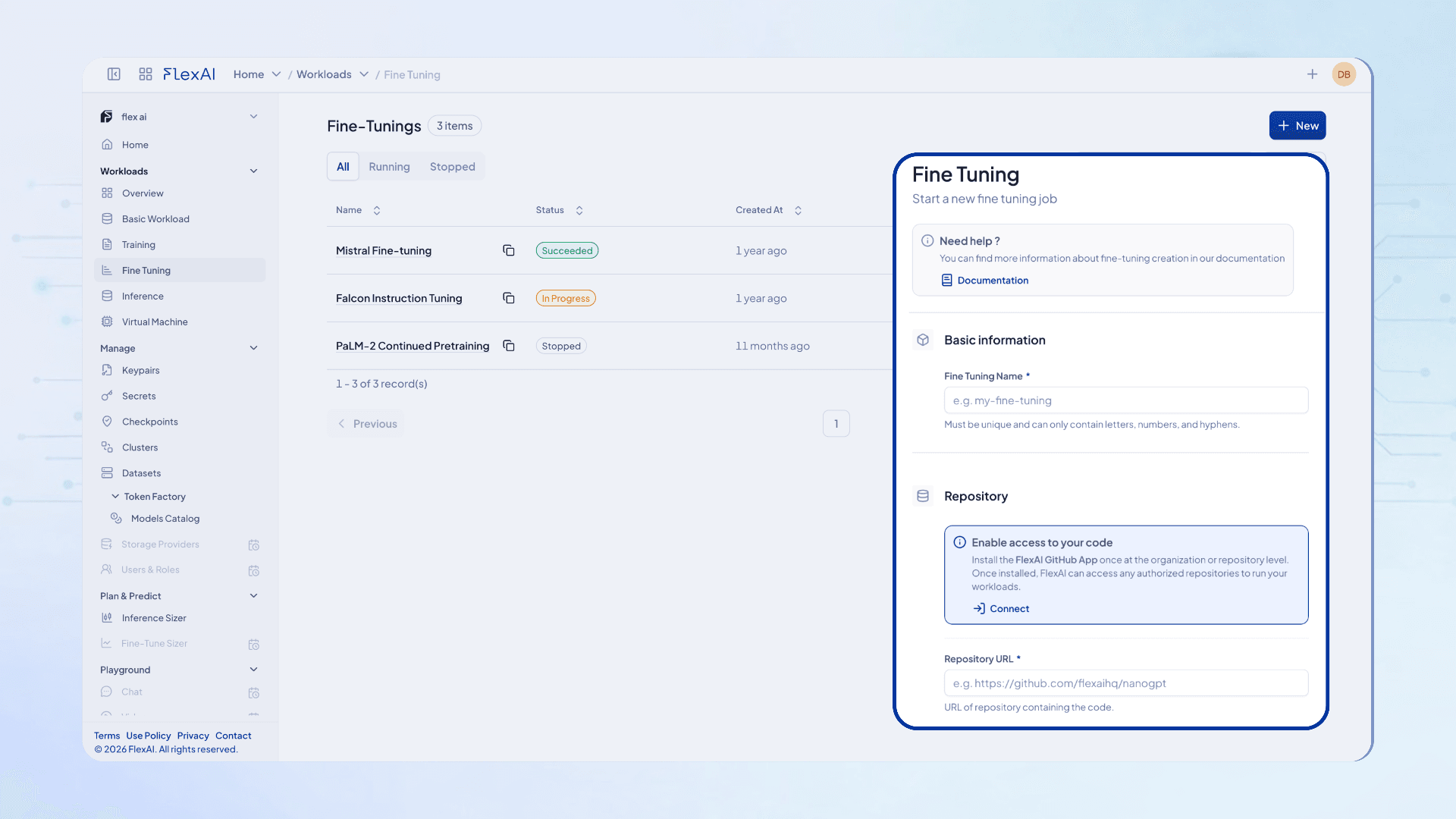Click the plus icon in top bar
1456x819 pixels.
pyautogui.click(x=1312, y=74)
